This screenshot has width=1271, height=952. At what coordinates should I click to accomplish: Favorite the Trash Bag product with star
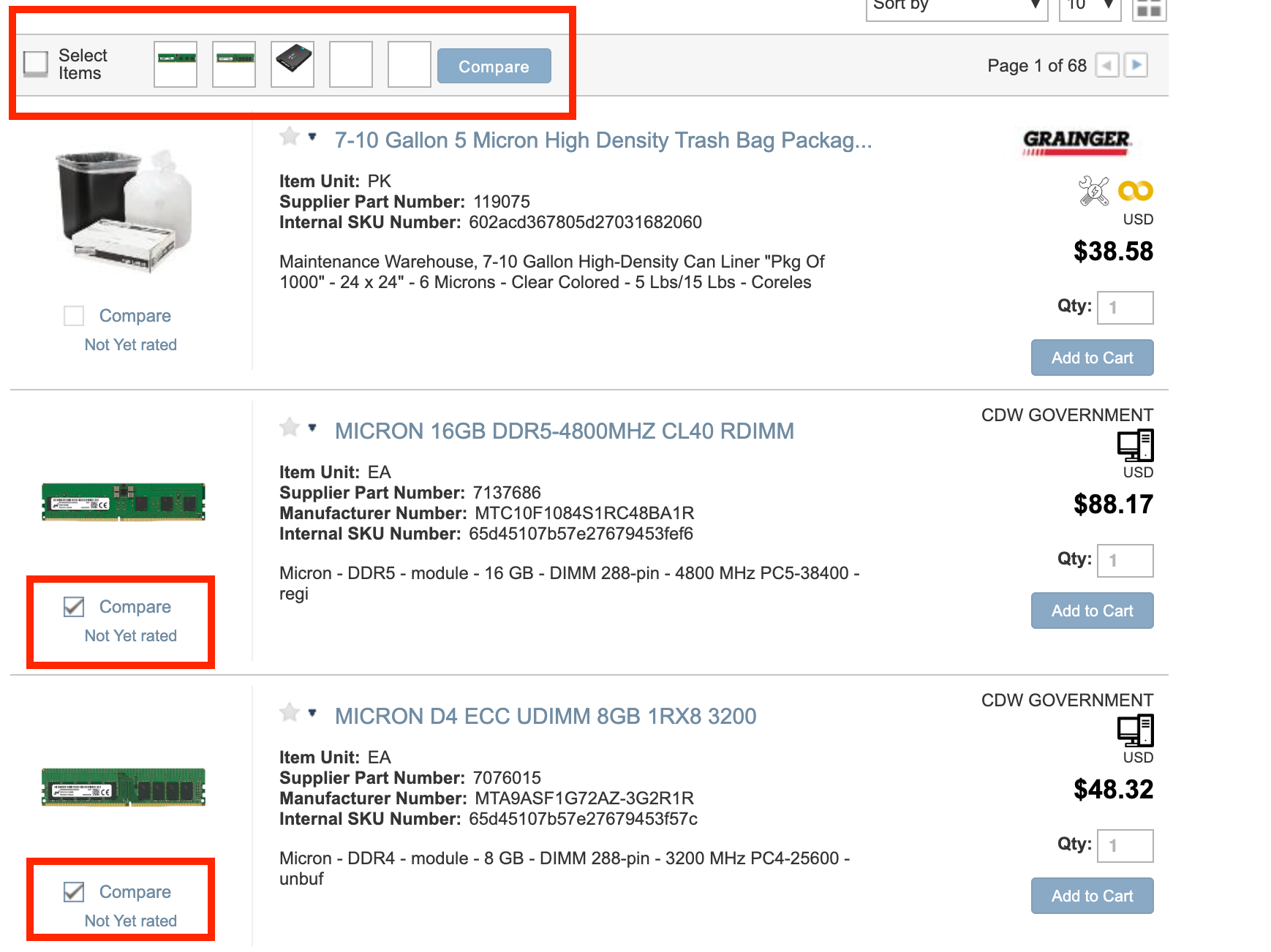(290, 137)
